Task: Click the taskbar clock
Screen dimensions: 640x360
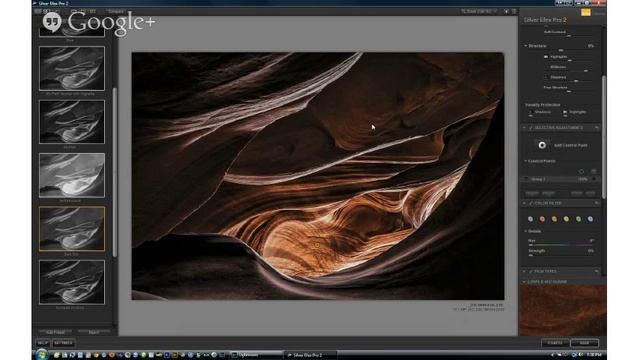Action: pyautogui.click(x=595, y=355)
